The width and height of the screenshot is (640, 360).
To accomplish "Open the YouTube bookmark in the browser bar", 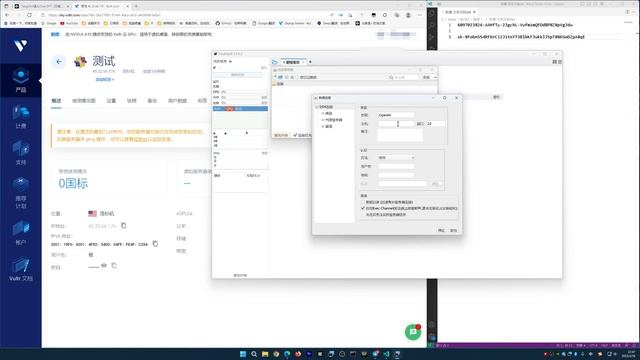I will [69, 23].
